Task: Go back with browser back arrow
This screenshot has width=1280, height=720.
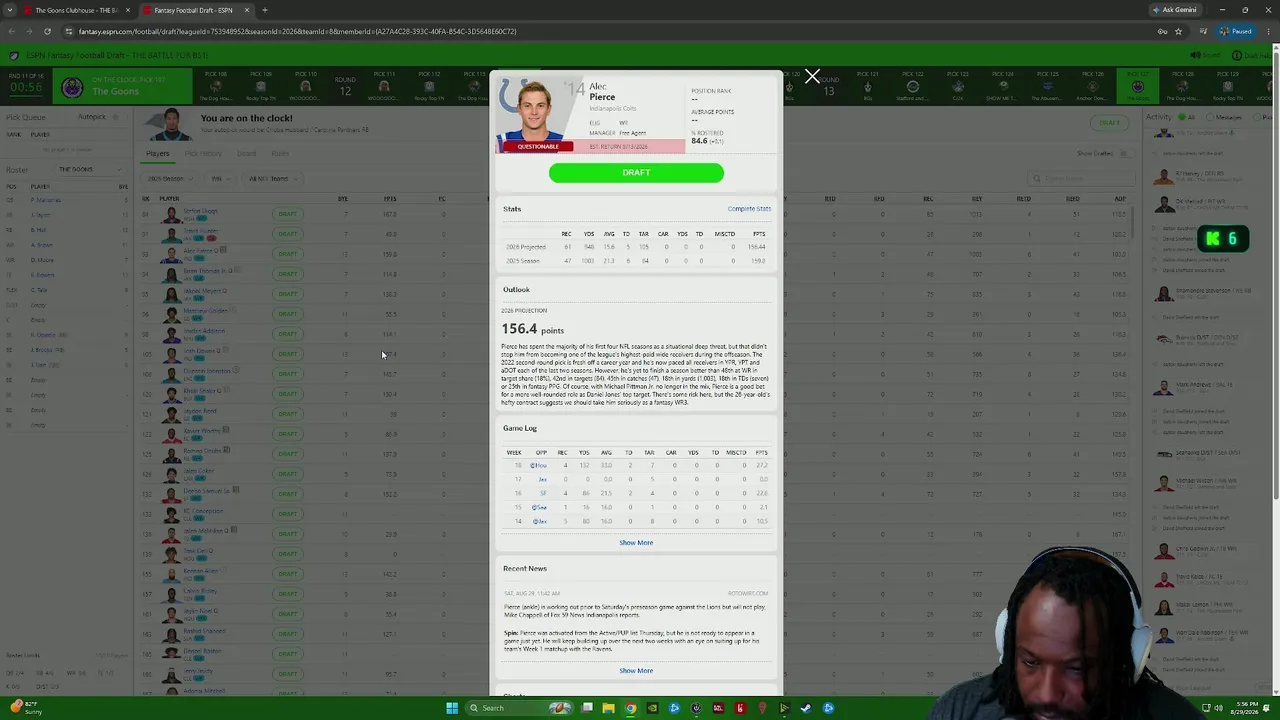Action: pos(11,31)
